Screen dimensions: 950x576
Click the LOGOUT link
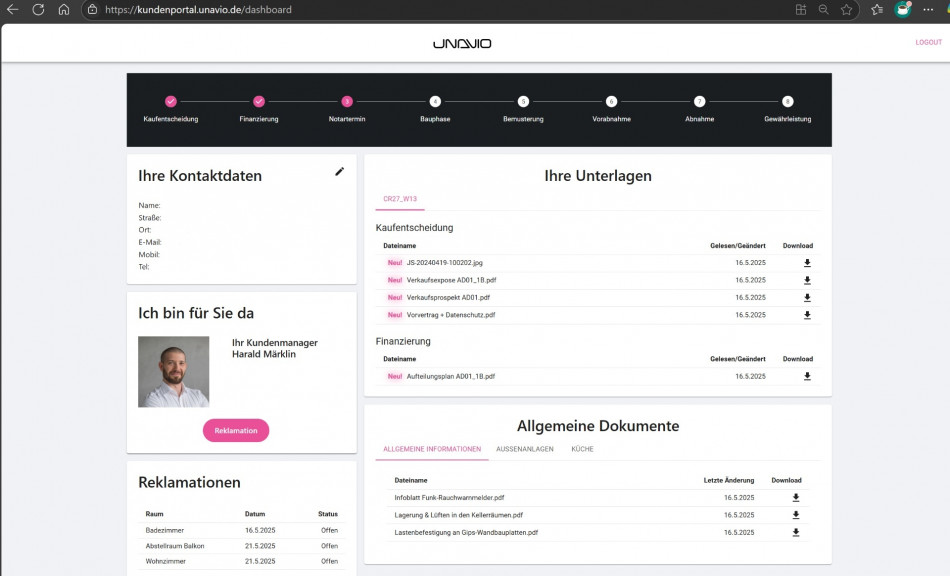coord(928,42)
